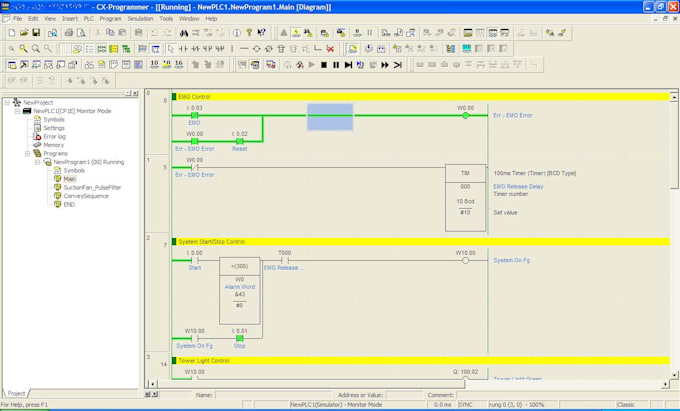Image resolution: width=680 pixels, height=411 pixels.
Task: Toggle the grid display icon
Action: tap(65, 49)
